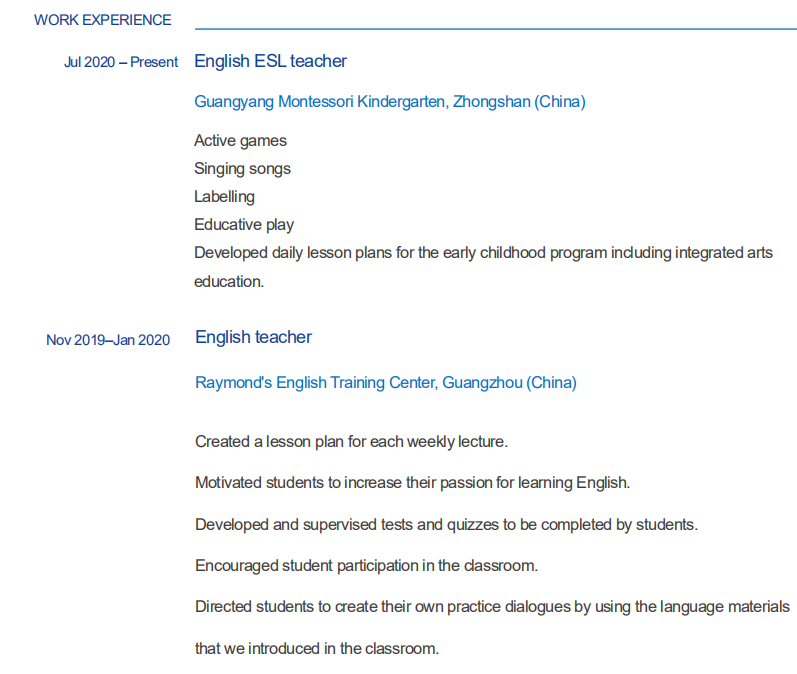Click the word 'education.' ending the first job

pos(229,282)
